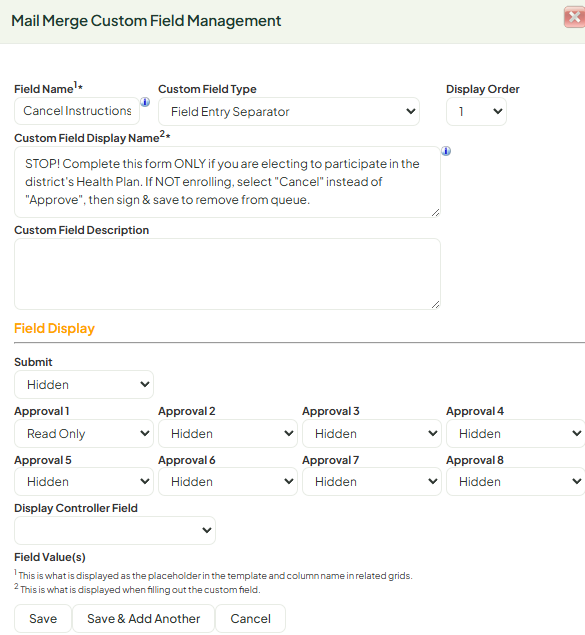Screen dimensions: 585x635
Task: Change the Approval 1 dropdown set to Read Only
Action: pos(84,433)
